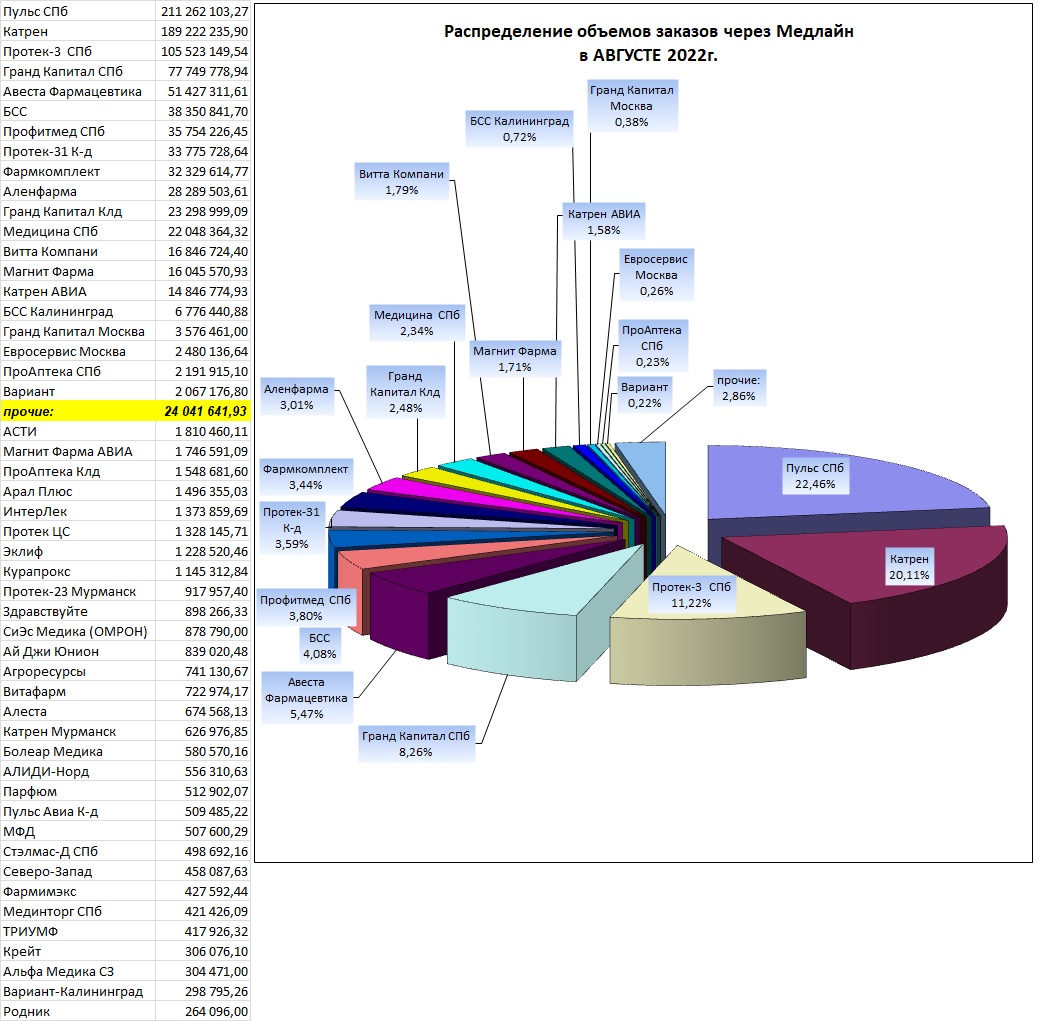Click the chart title text
Image resolution: width=1039 pixels, height=1021 pixels.
click(648, 43)
